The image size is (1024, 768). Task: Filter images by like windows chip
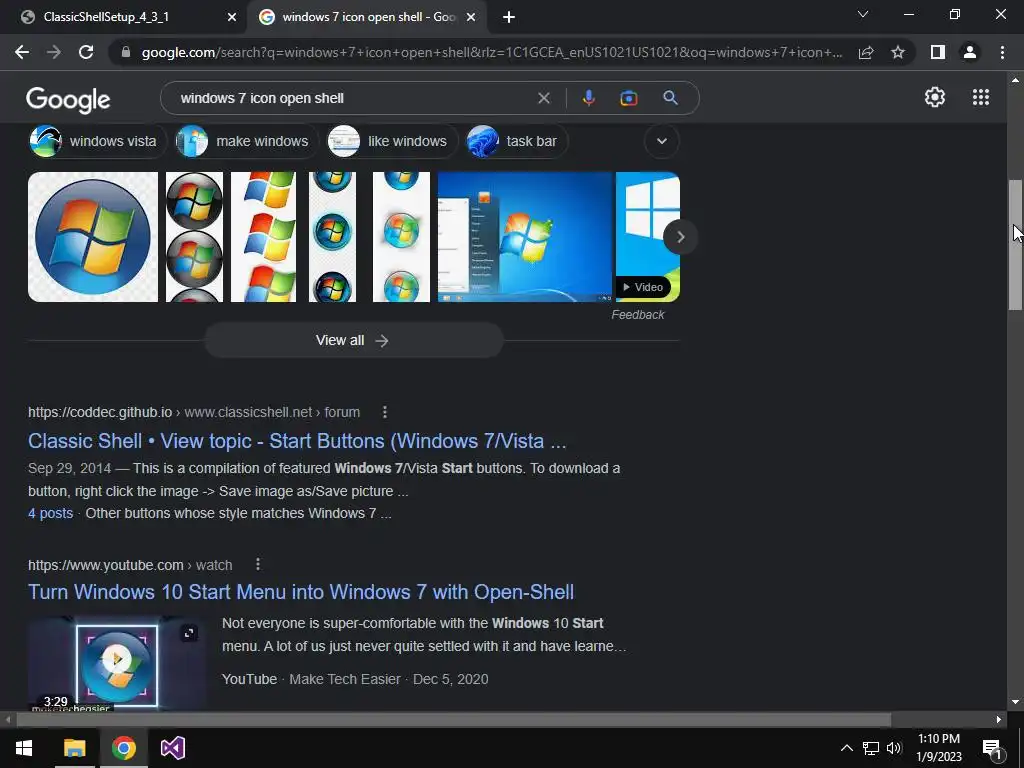click(391, 141)
